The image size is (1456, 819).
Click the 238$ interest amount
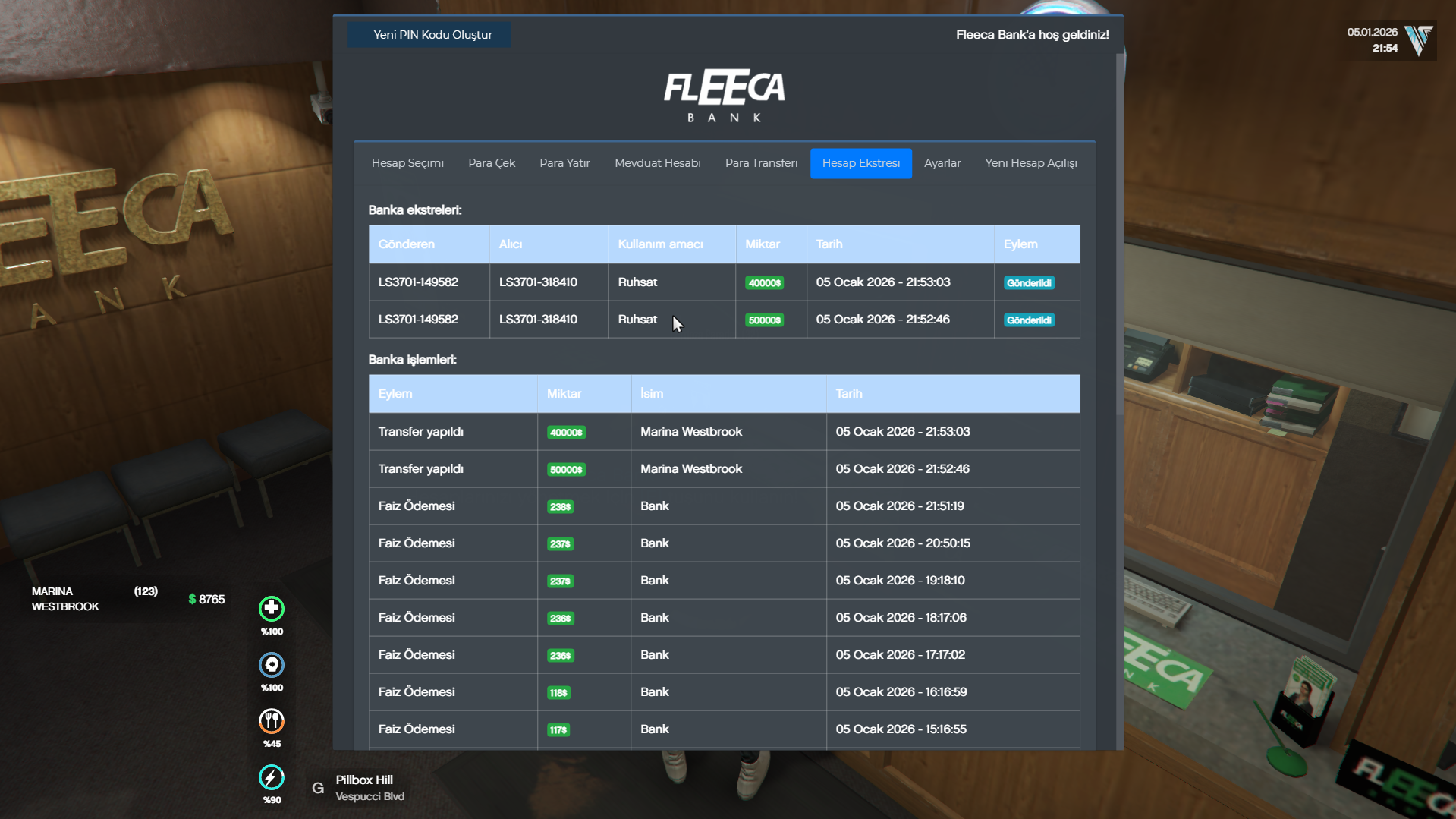pyautogui.click(x=560, y=506)
